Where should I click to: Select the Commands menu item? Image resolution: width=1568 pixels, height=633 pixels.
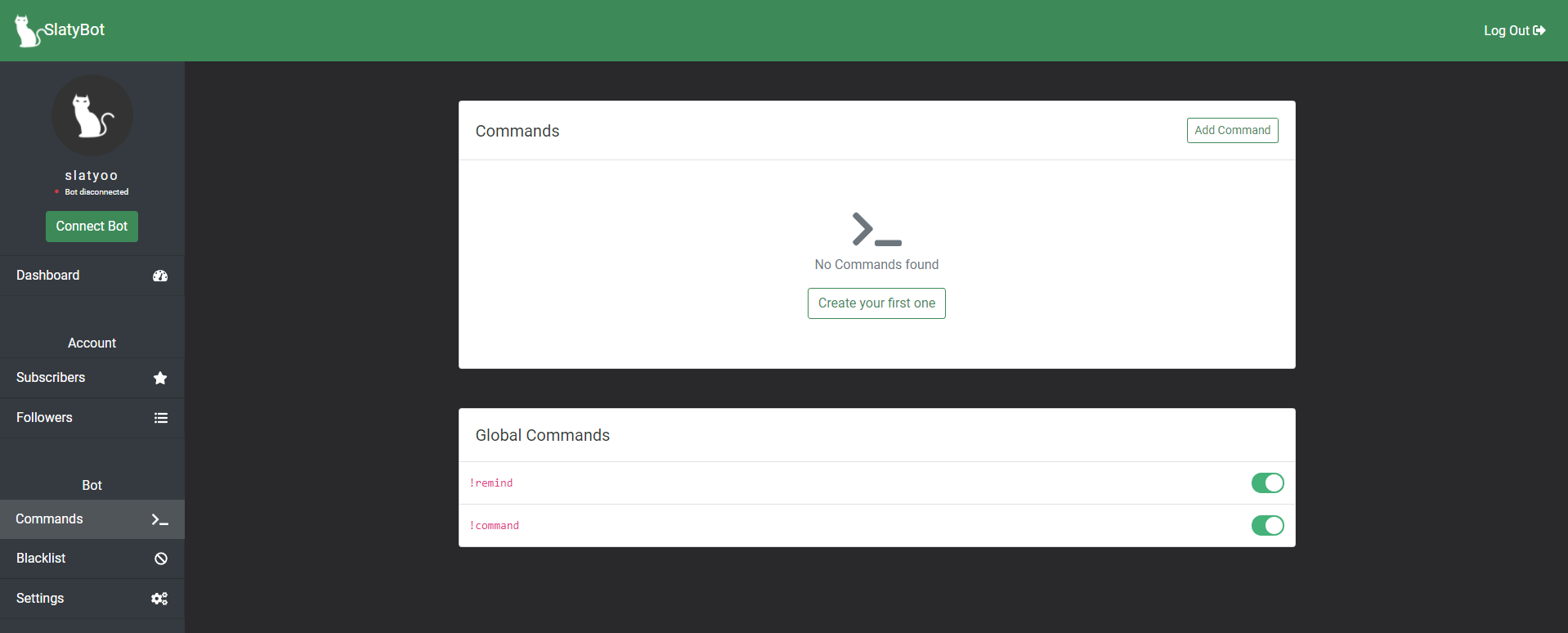click(92, 519)
